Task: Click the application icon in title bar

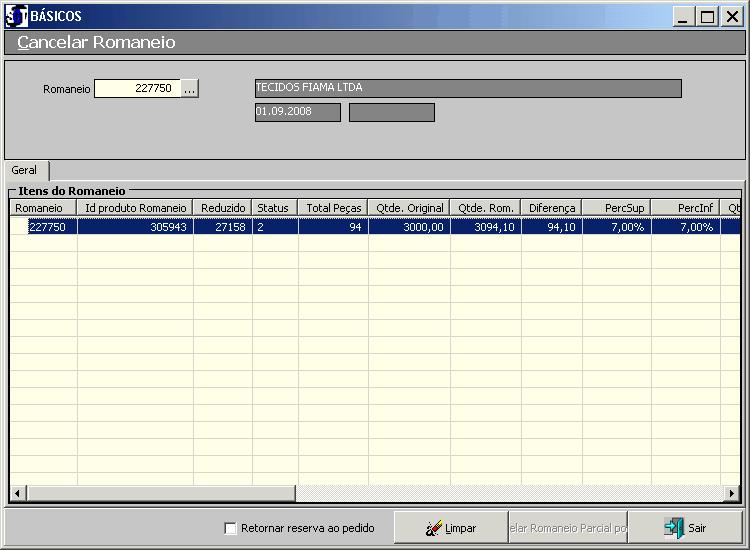Action: pos(17,16)
